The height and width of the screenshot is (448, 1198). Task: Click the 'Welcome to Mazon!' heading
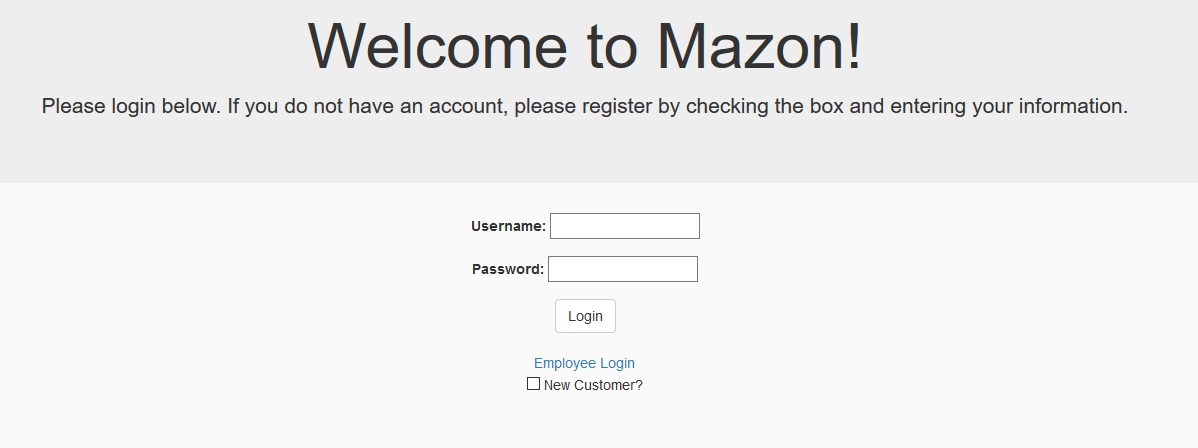pos(584,46)
